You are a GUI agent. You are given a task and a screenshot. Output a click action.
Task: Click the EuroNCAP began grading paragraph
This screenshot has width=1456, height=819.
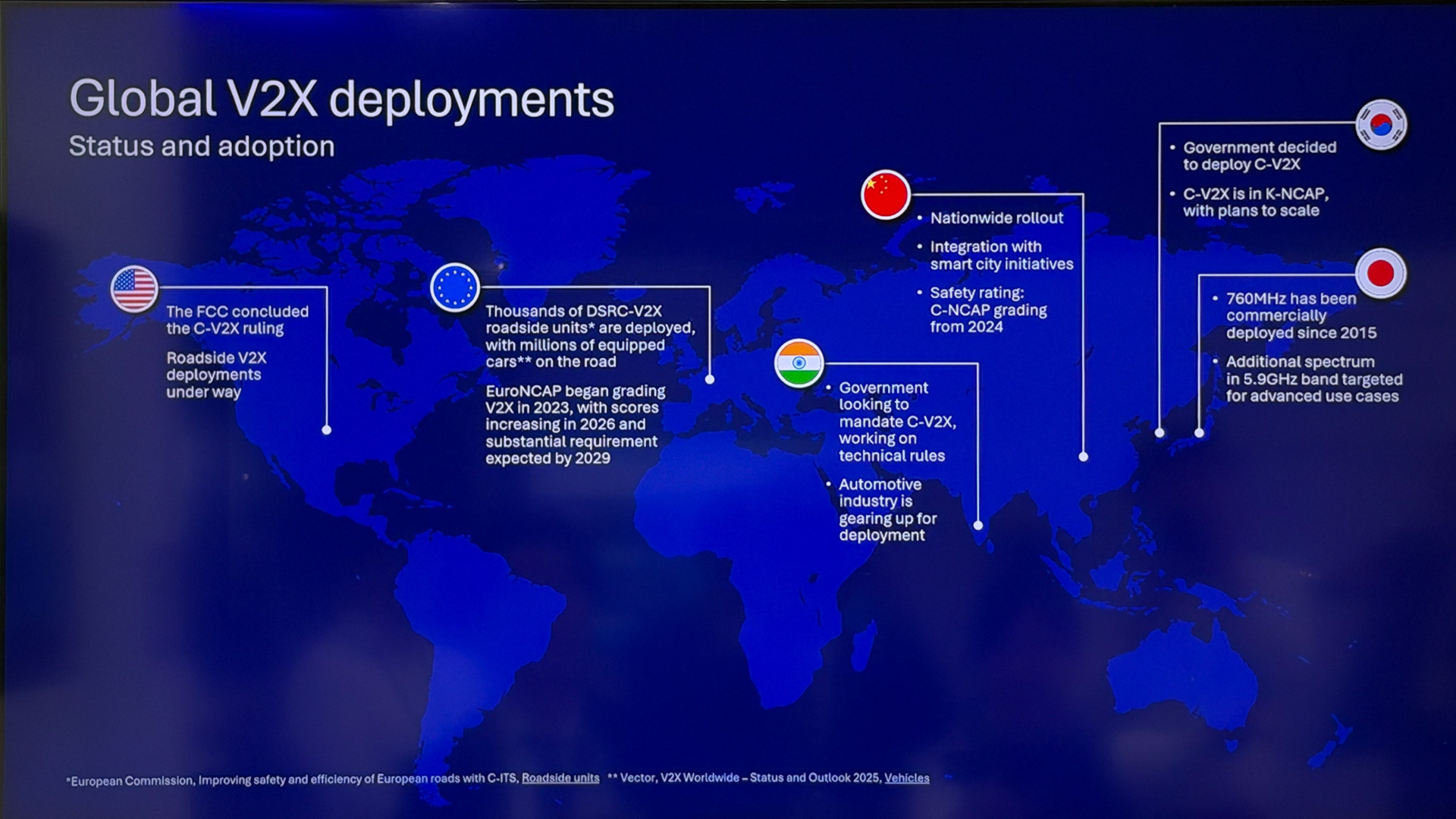pyautogui.click(x=576, y=425)
